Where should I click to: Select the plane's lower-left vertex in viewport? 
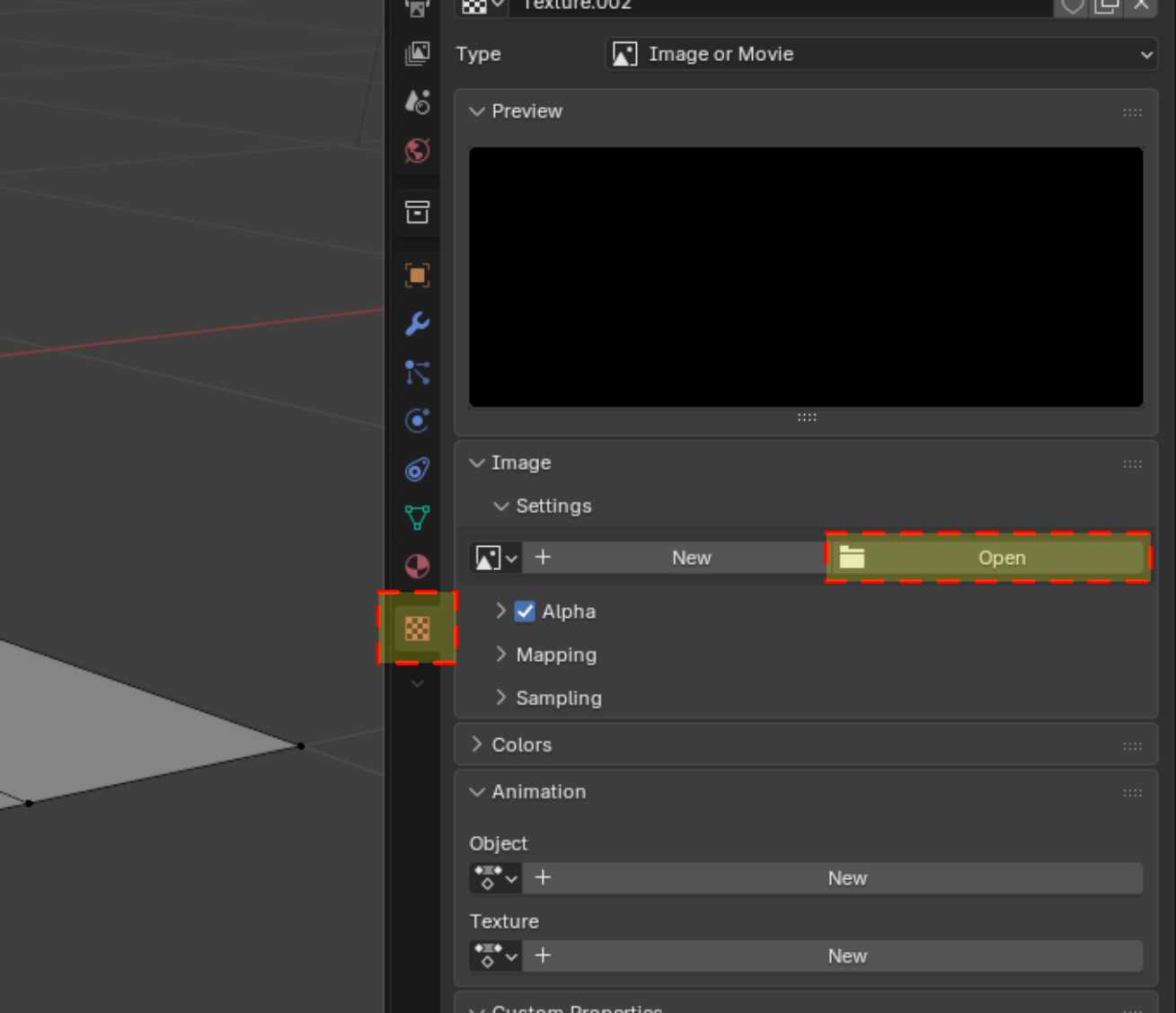[29, 803]
